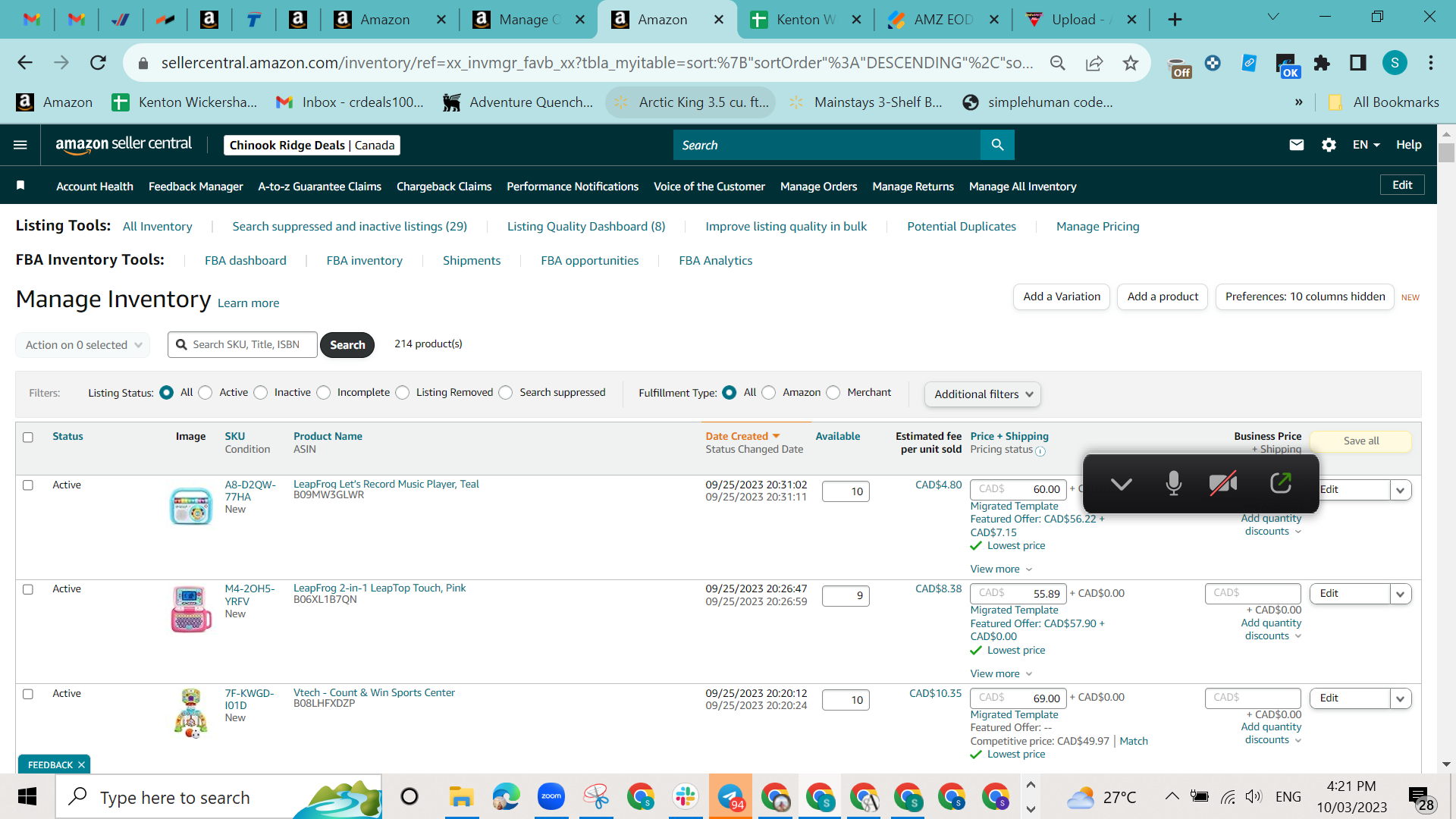This screenshot has height=819, width=1456.
Task: Open FBA dashboard link
Action: point(246,261)
